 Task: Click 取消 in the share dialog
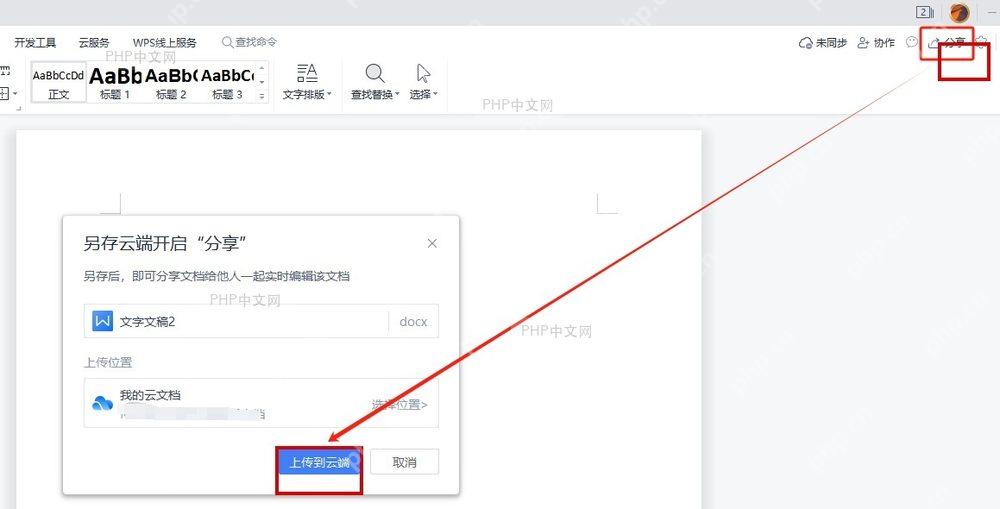(x=404, y=462)
